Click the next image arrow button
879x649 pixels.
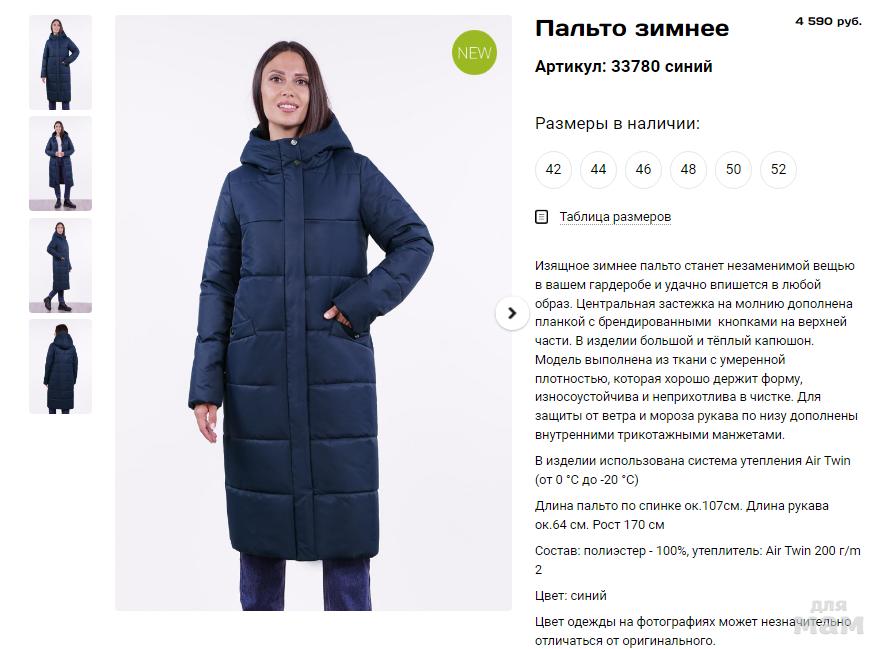pyautogui.click(x=512, y=313)
